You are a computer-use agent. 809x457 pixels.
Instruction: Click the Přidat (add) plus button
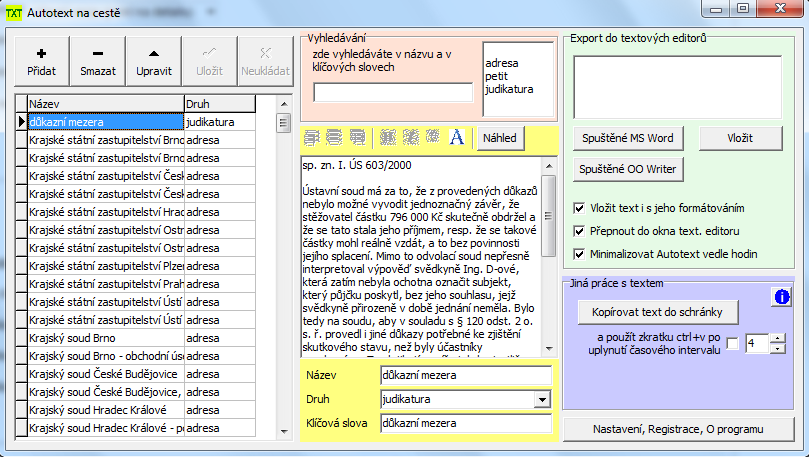41,61
